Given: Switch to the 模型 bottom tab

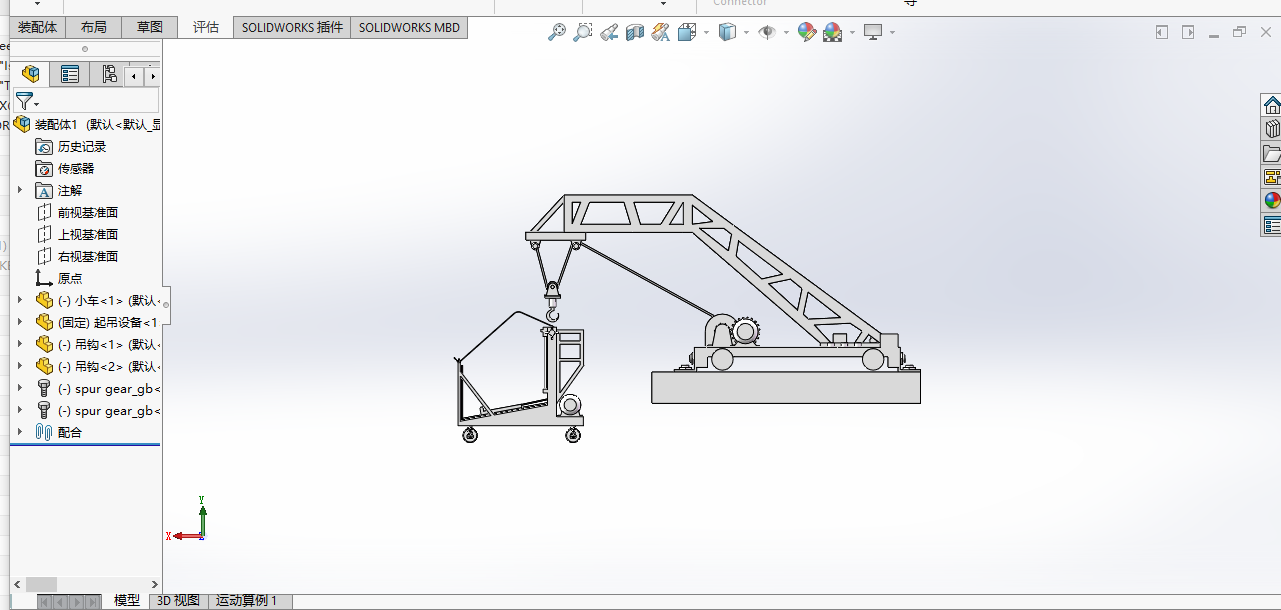Looking at the screenshot, I should (x=127, y=600).
